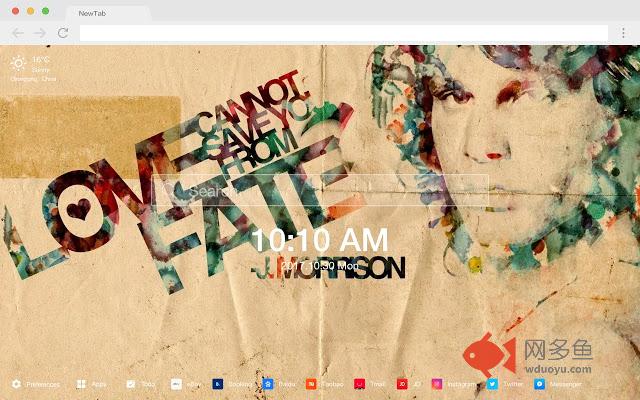The height and width of the screenshot is (400, 640).
Task: Click the sunny weather widget
Action: tap(19, 63)
